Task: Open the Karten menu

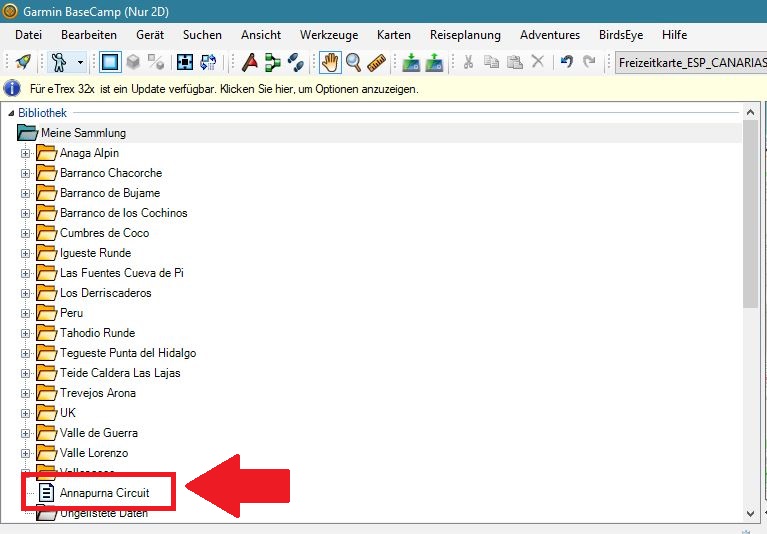Action: 394,35
